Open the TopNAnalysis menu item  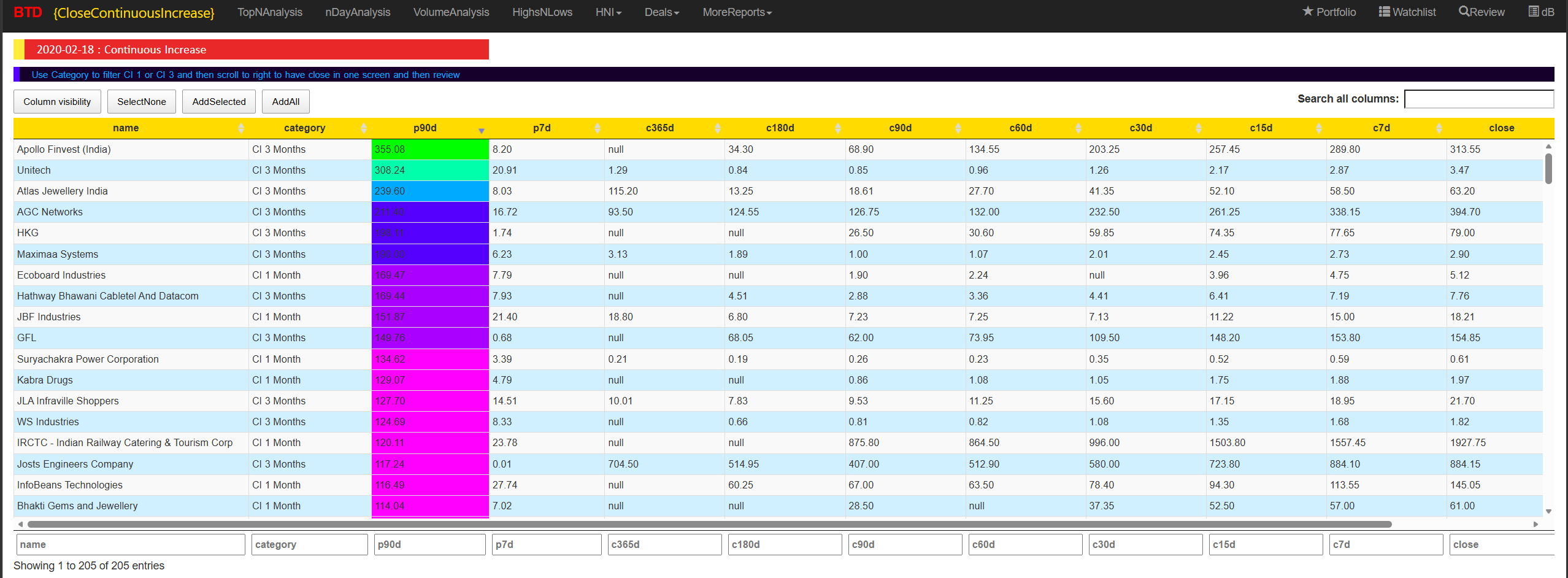tap(270, 12)
